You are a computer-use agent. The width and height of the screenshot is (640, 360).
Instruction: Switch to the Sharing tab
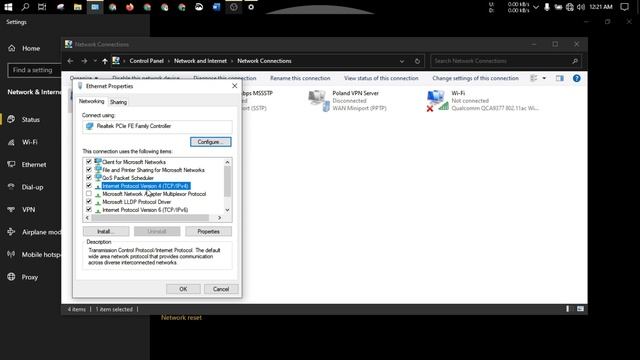pyautogui.click(x=118, y=102)
